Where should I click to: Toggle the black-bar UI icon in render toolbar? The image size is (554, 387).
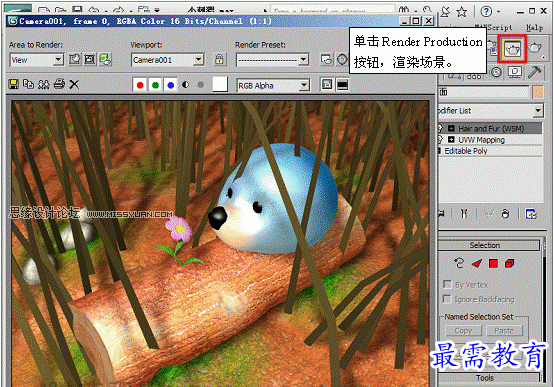(342, 84)
